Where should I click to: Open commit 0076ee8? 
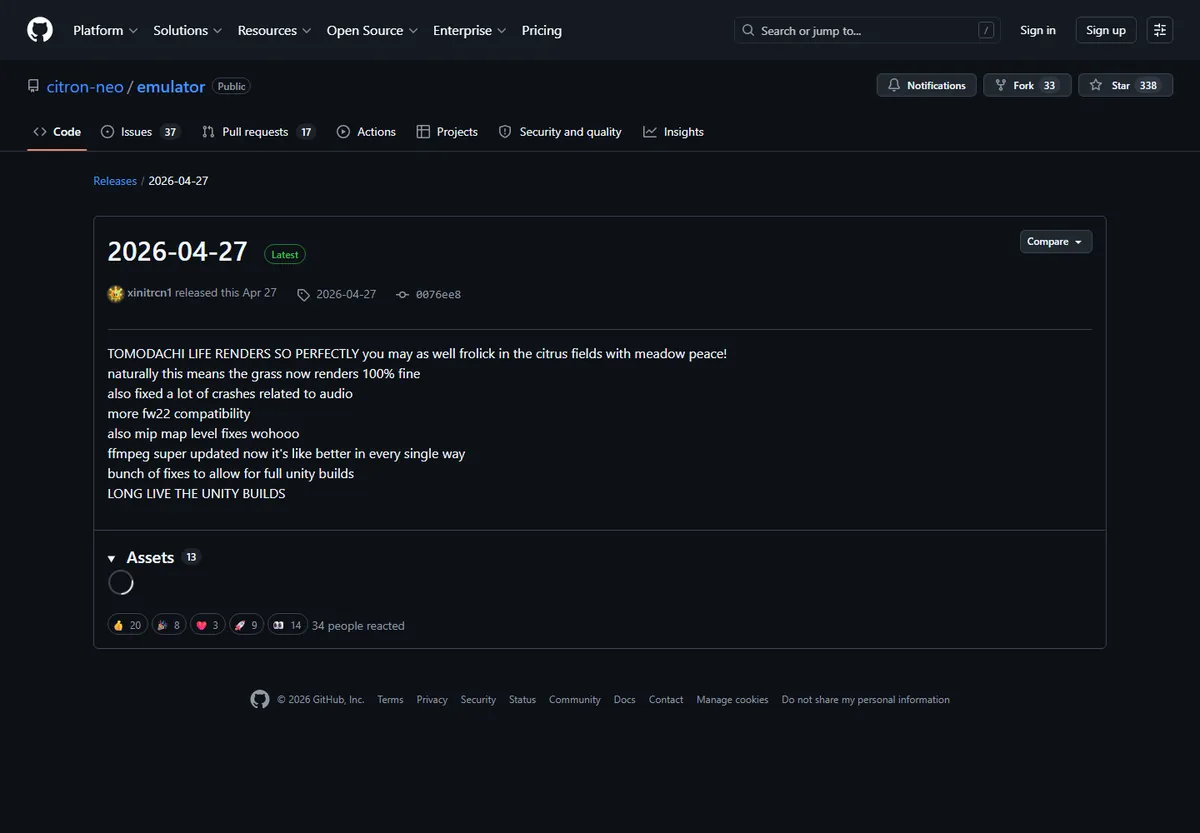pos(429,294)
